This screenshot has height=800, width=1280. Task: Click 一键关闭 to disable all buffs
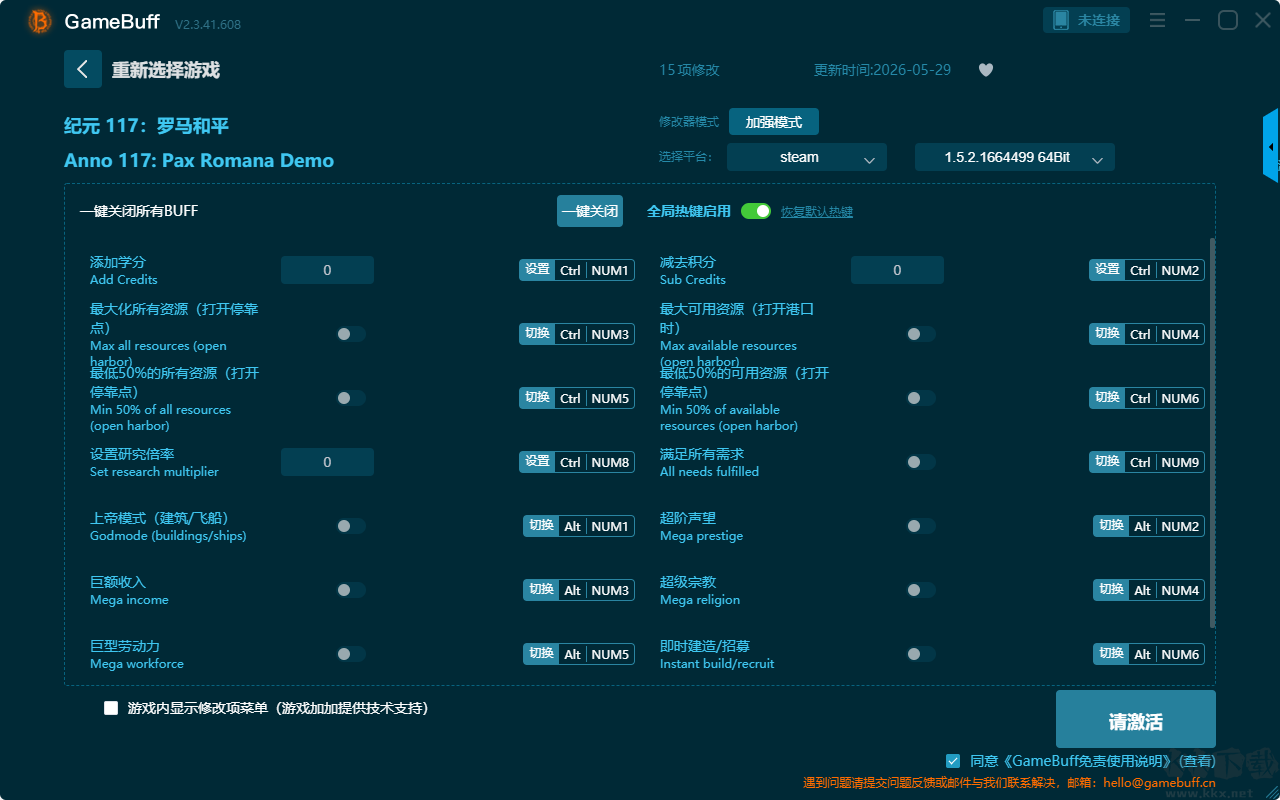[x=590, y=211]
